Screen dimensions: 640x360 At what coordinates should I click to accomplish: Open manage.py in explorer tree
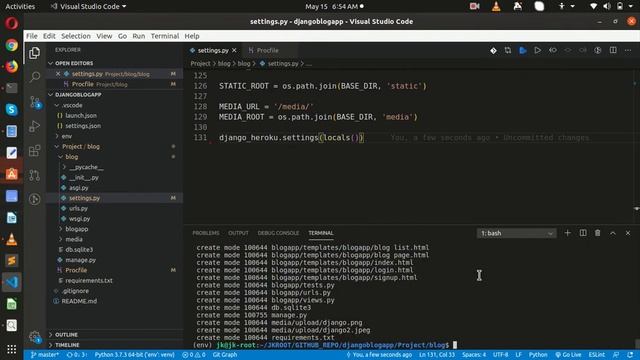tap(80, 260)
